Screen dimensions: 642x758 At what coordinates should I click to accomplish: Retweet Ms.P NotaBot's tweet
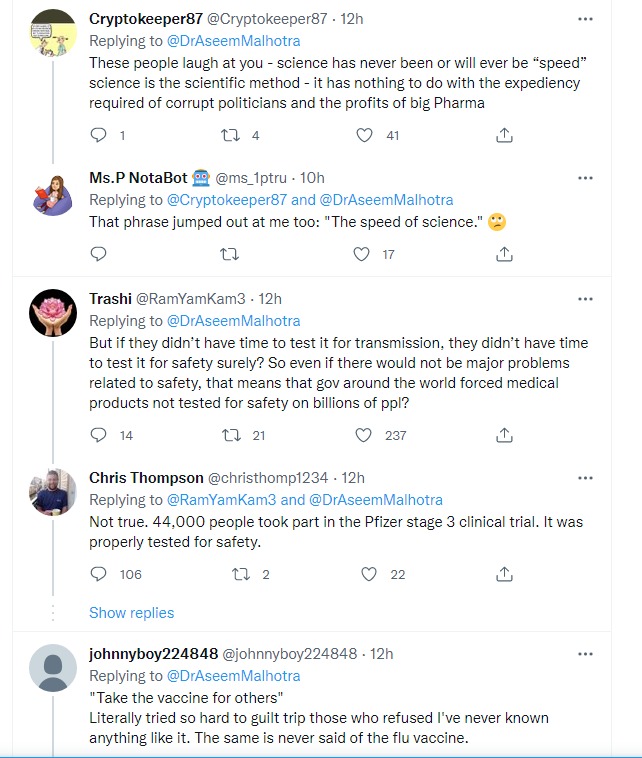tap(230, 254)
